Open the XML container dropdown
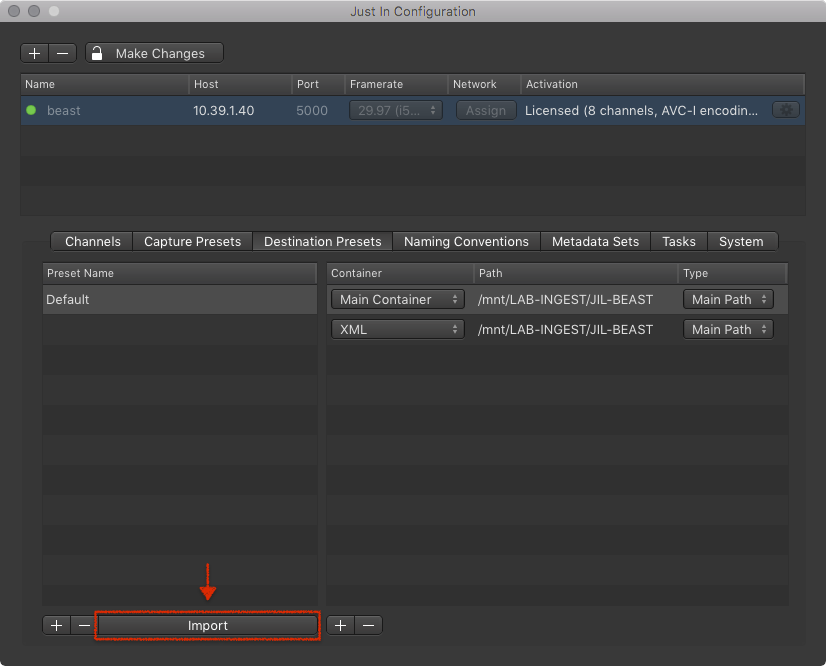This screenshot has height=666, width=826. click(398, 329)
